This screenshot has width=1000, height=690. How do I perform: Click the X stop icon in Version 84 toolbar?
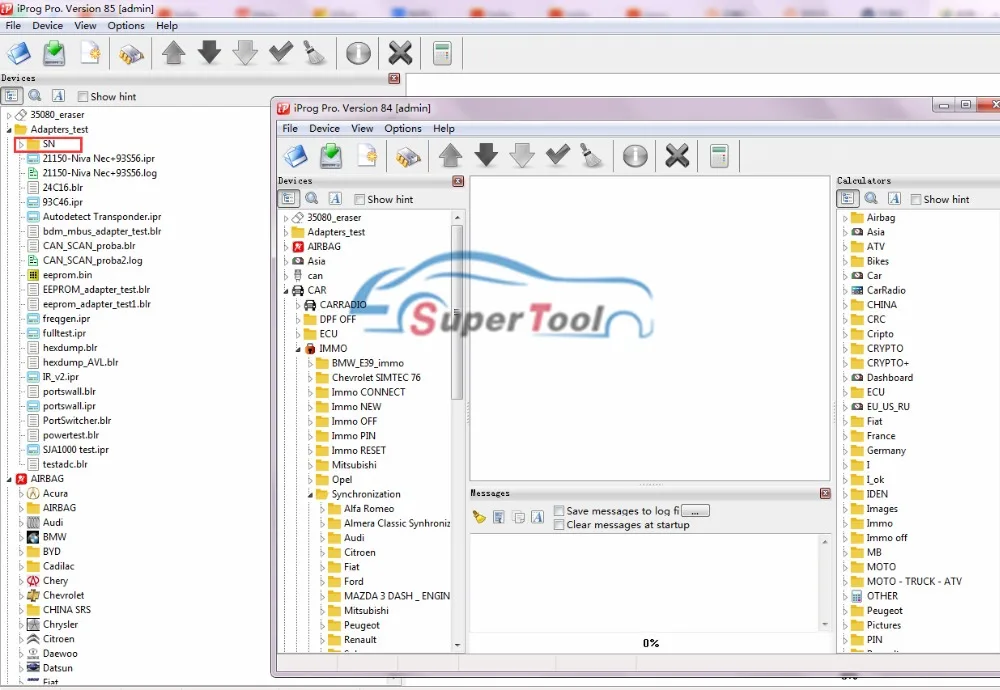677,156
